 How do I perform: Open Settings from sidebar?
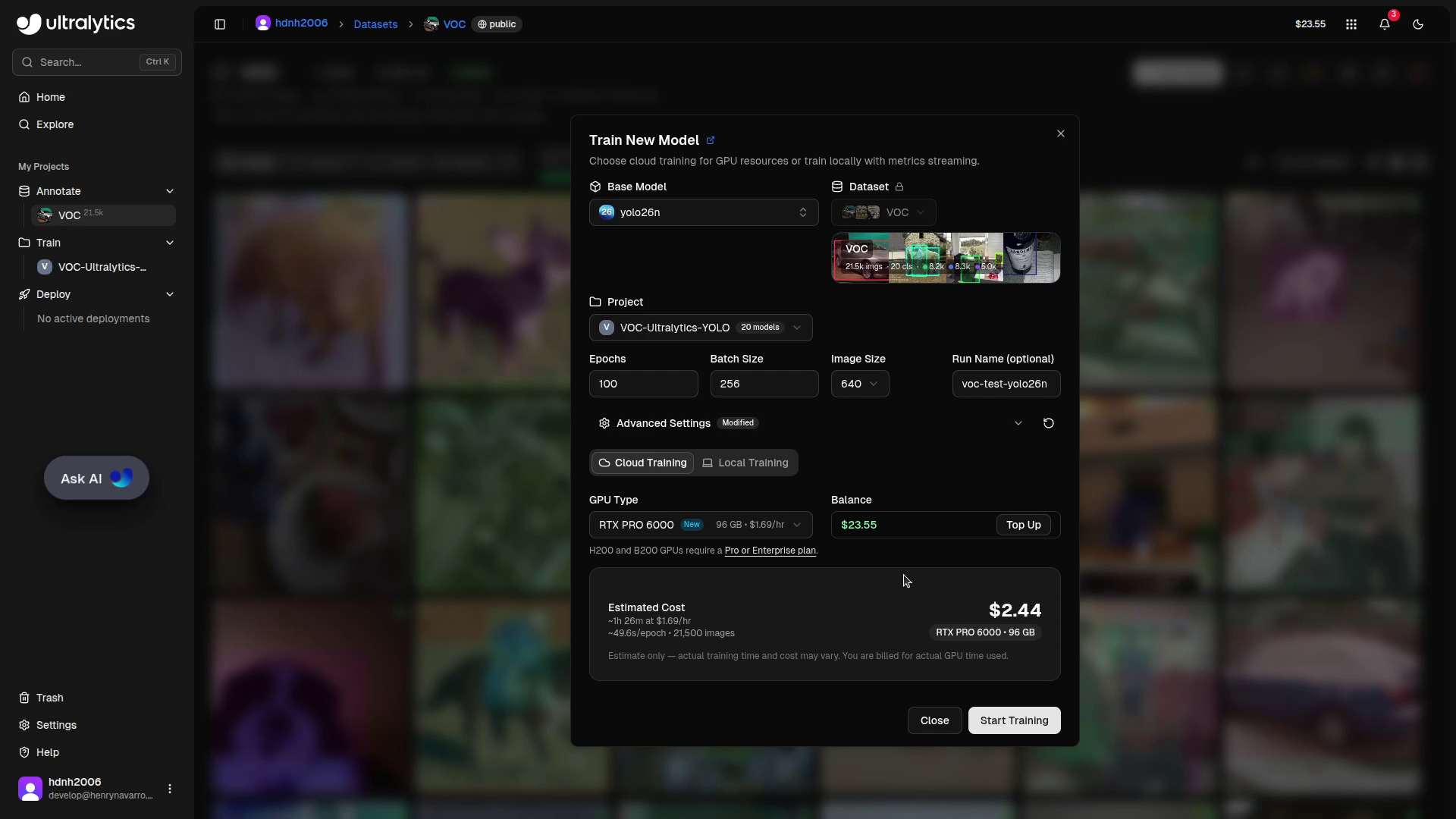[56, 725]
